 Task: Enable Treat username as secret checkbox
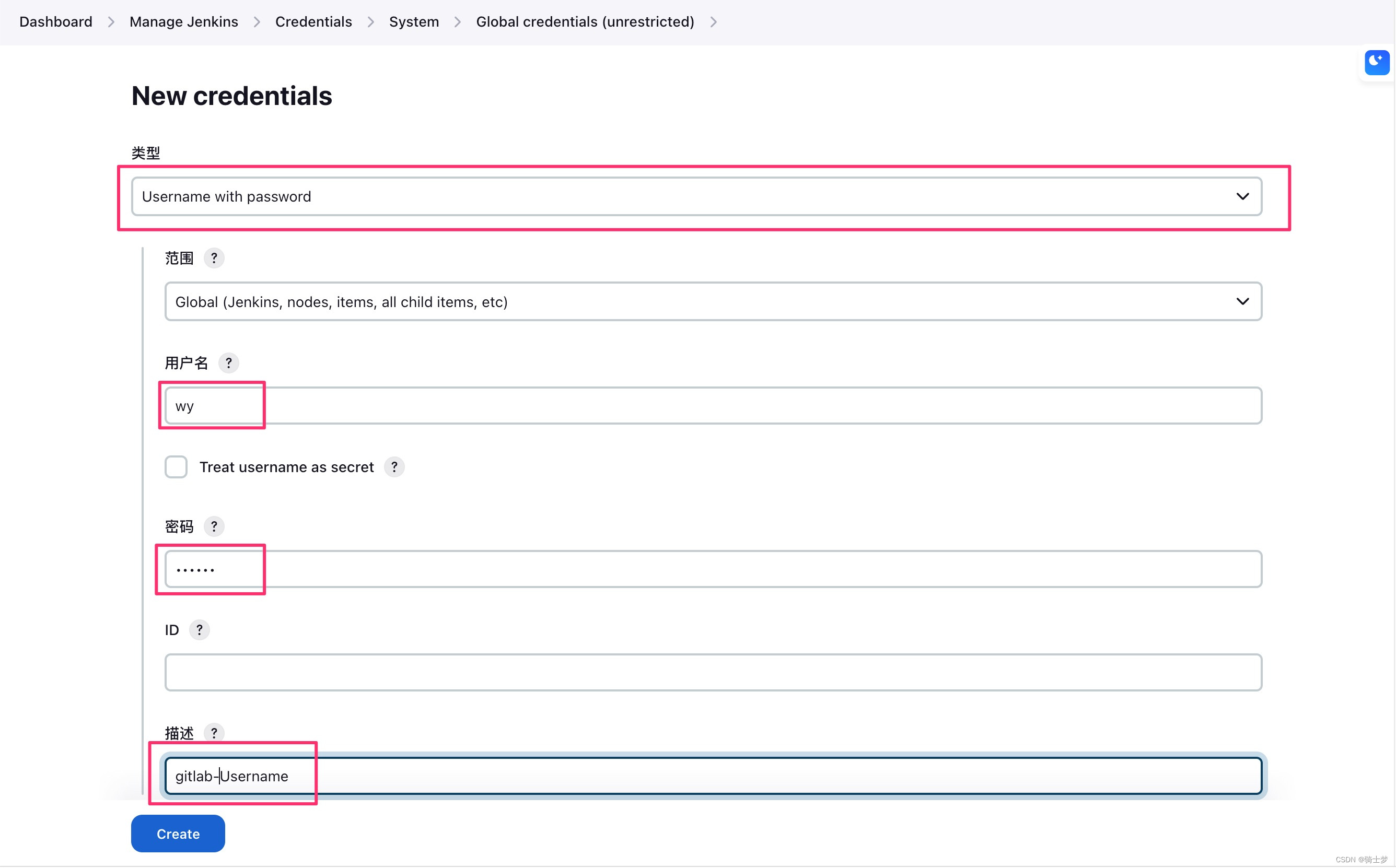click(176, 467)
